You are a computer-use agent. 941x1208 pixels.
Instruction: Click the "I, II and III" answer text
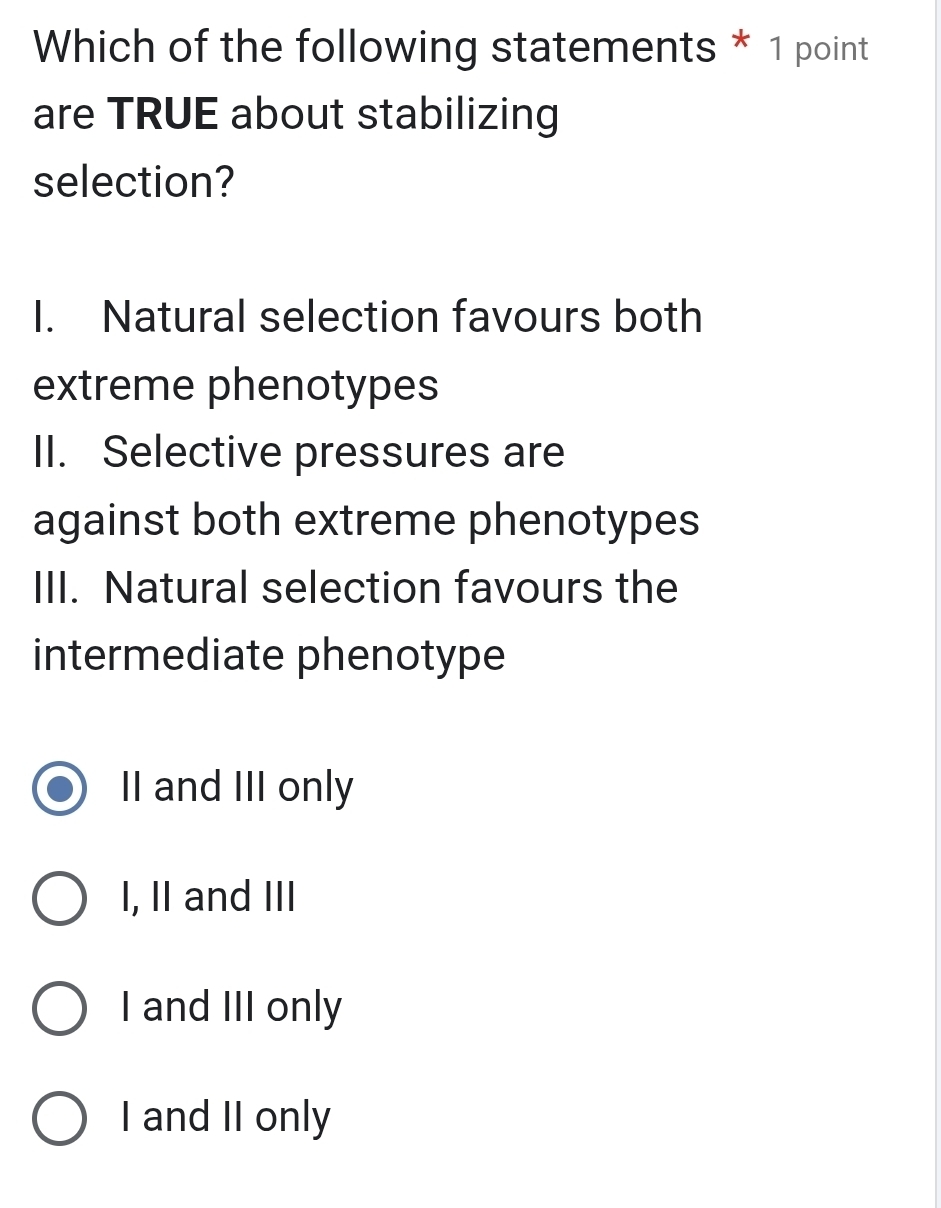coord(209,897)
